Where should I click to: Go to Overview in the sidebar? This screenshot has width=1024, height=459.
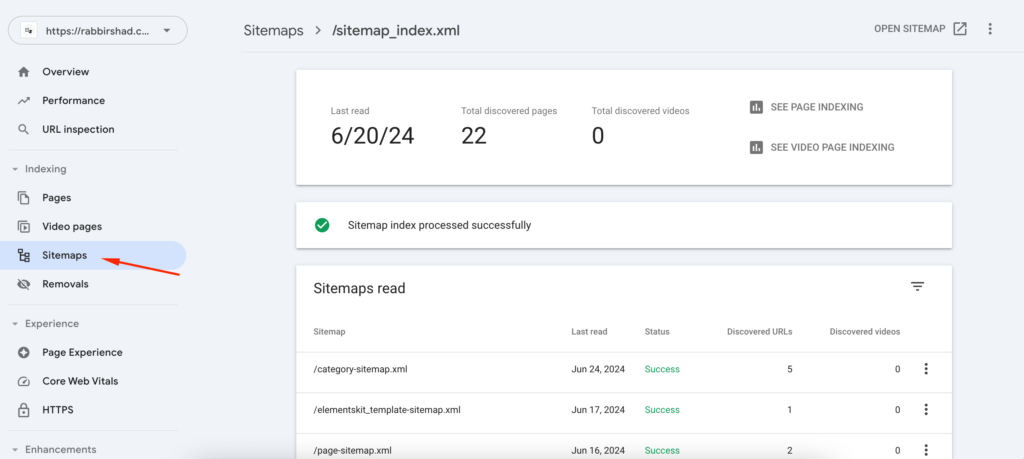[65, 72]
